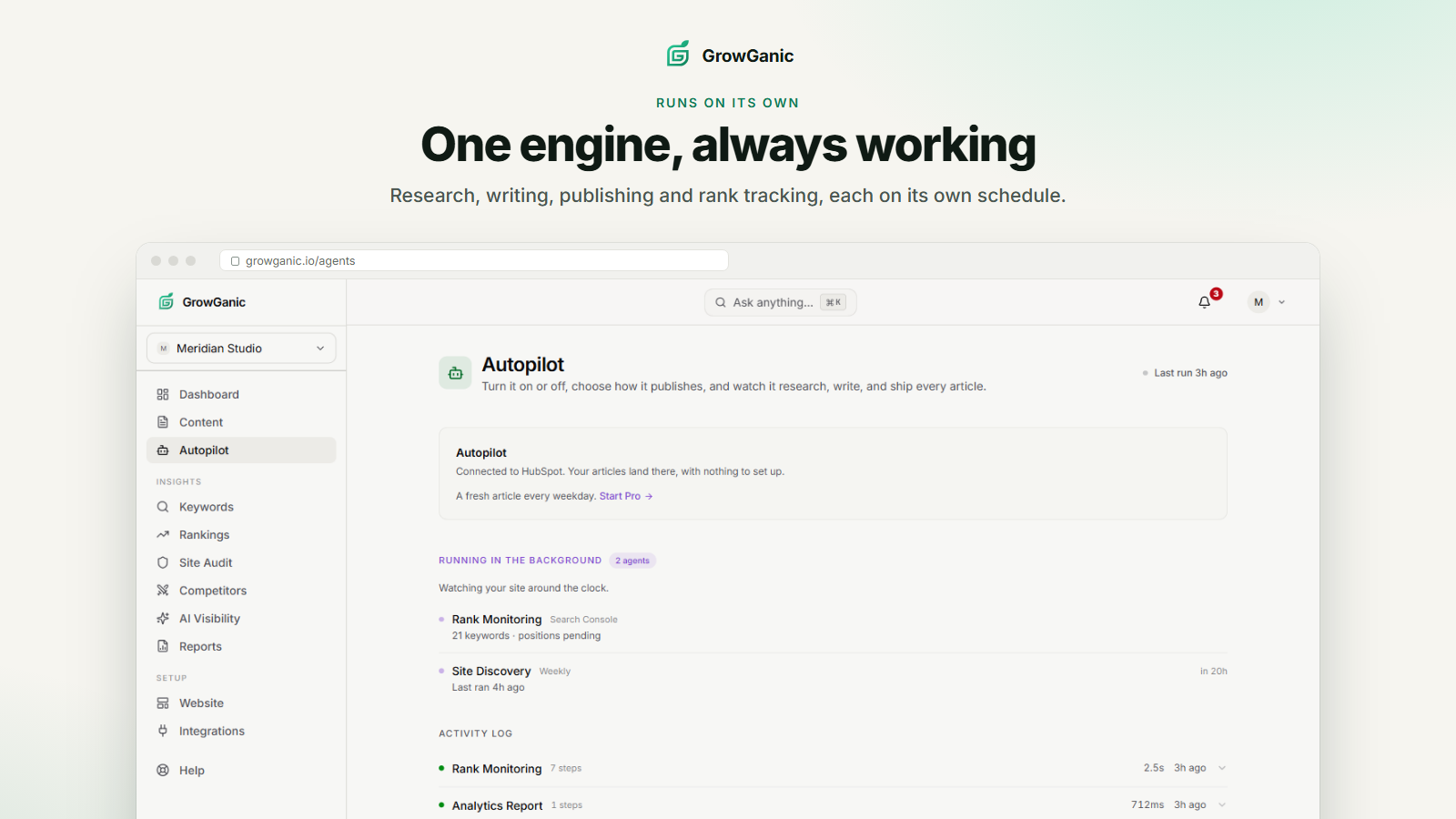Open the Website setup page
The height and width of the screenshot is (819, 1456).
241,703
